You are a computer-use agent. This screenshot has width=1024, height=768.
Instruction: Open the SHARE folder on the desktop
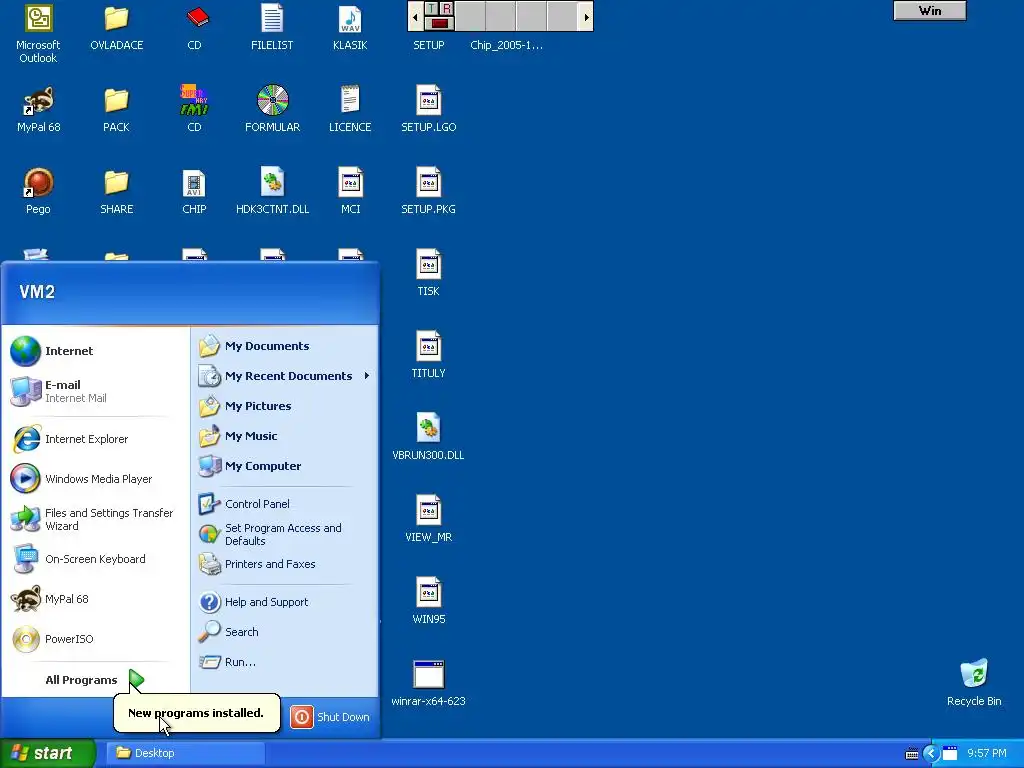coord(116,192)
